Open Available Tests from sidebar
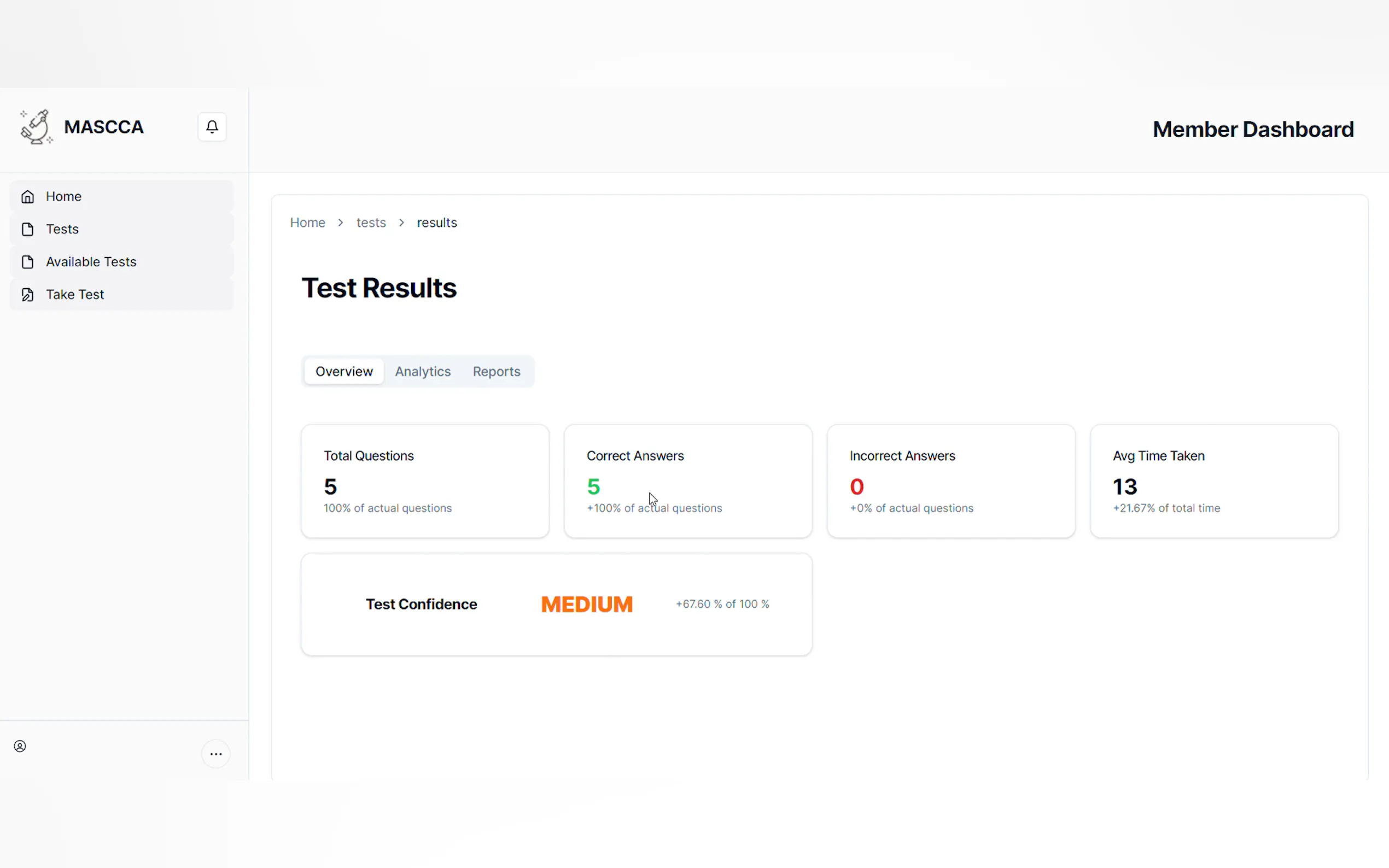Screen dimensions: 1389x868 coord(91,262)
